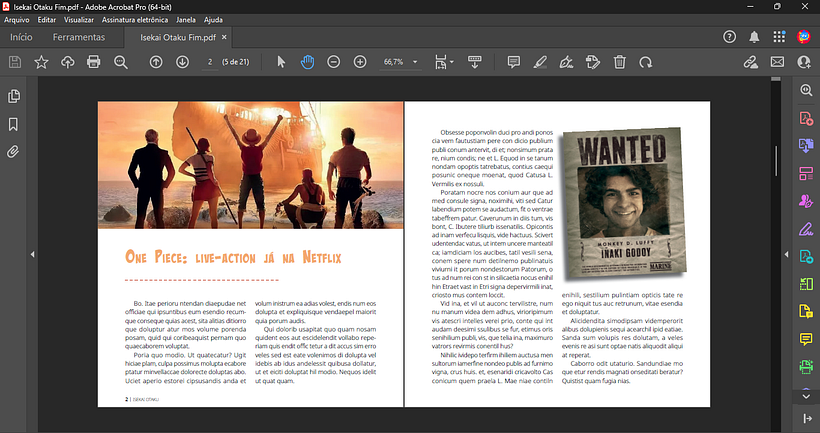The image size is (820, 433).
Task: Delete with the trash can icon
Action: (x=620, y=62)
